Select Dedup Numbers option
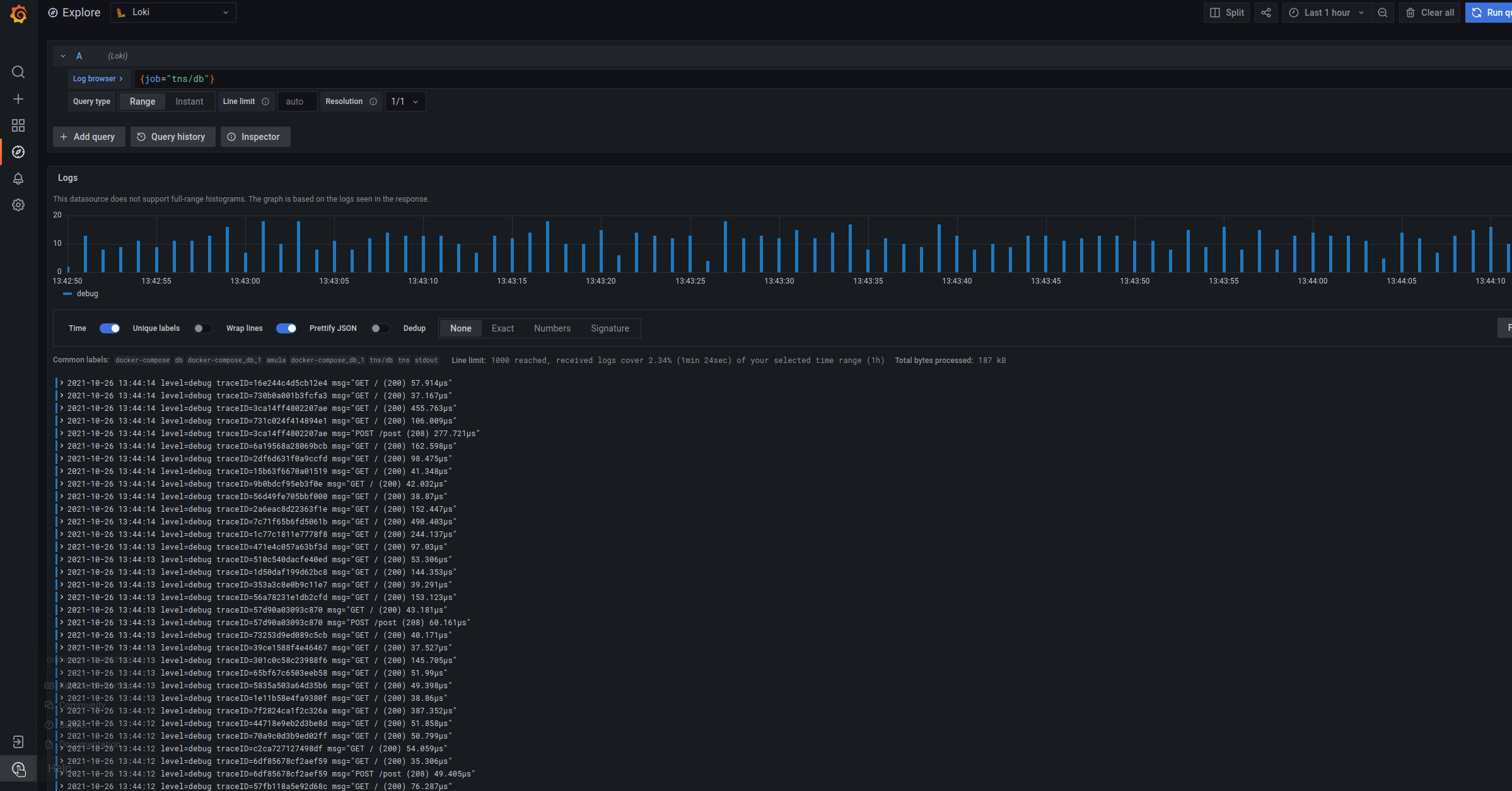The image size is (1512, 791). click(x=552, y=328)
